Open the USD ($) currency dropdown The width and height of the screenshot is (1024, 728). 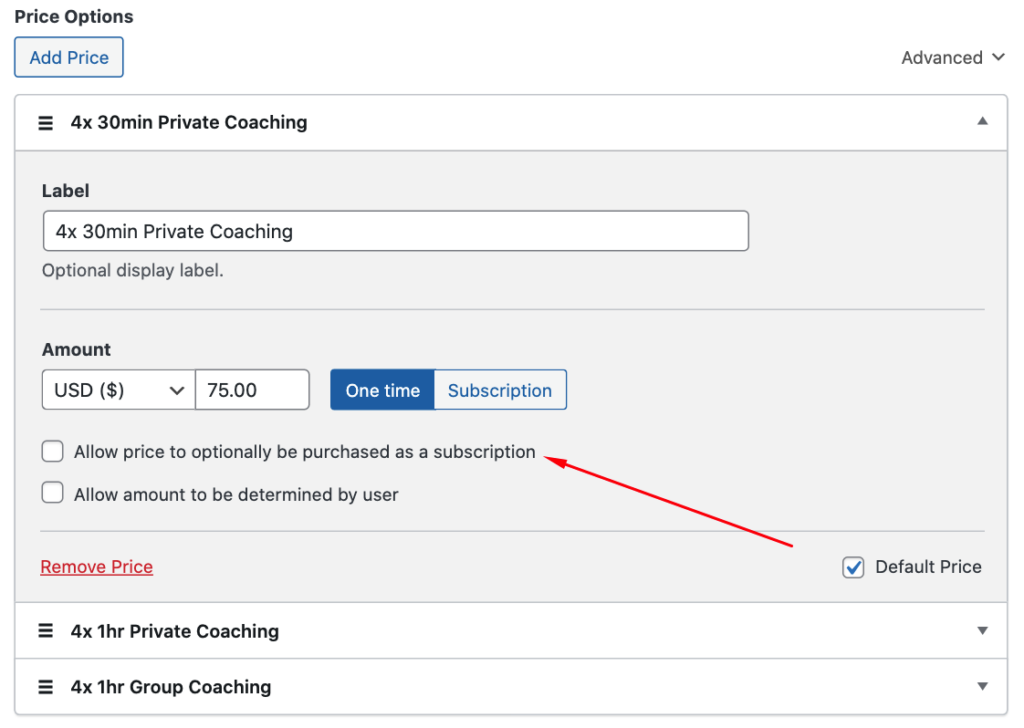pos(118,390)
